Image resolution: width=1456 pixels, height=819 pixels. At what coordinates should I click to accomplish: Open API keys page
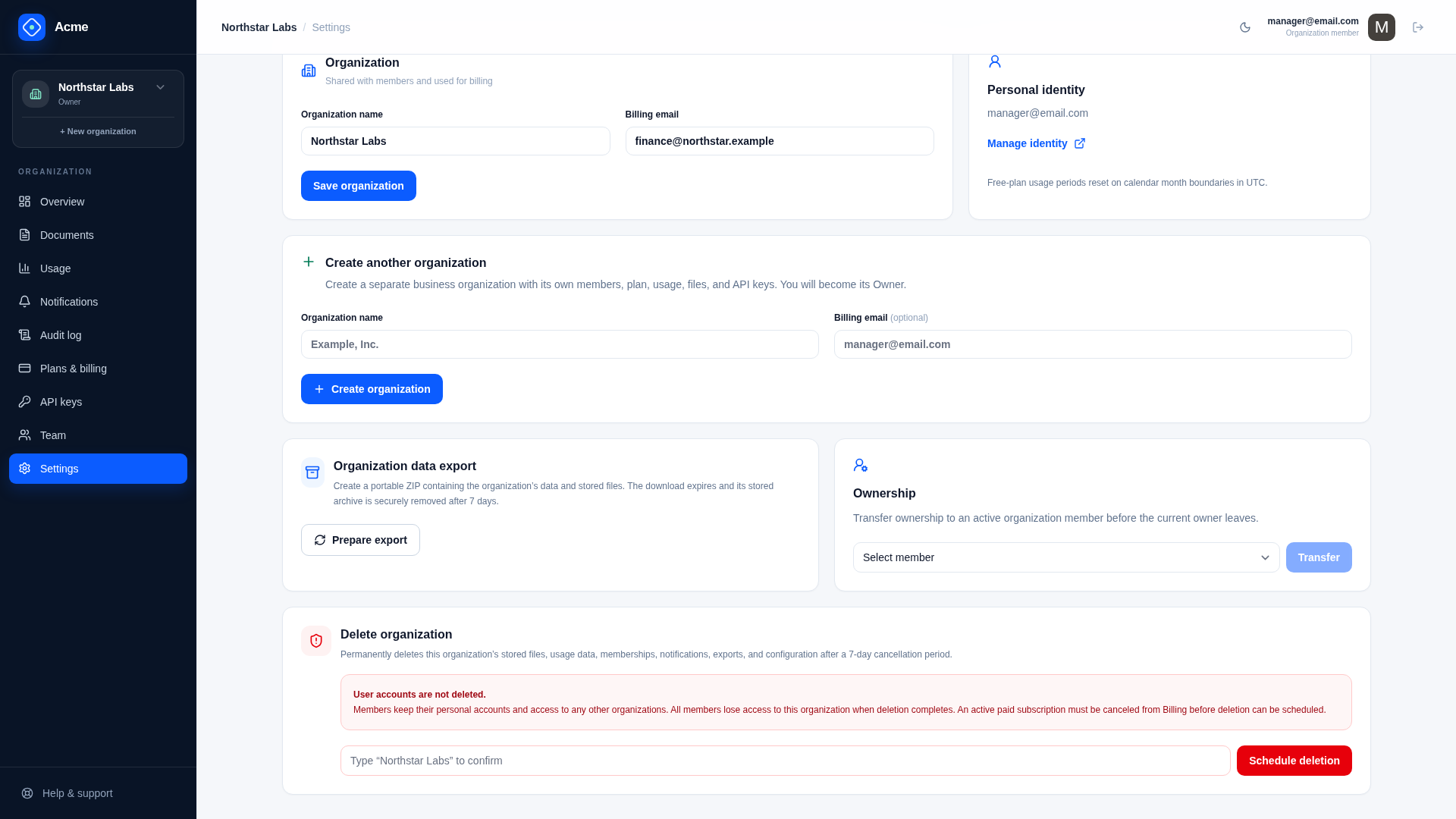(98, 402)
